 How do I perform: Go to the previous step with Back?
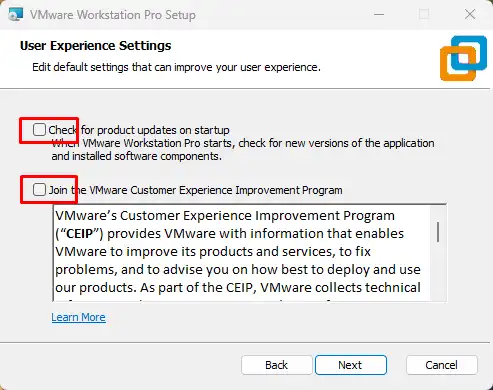point(277,365)
